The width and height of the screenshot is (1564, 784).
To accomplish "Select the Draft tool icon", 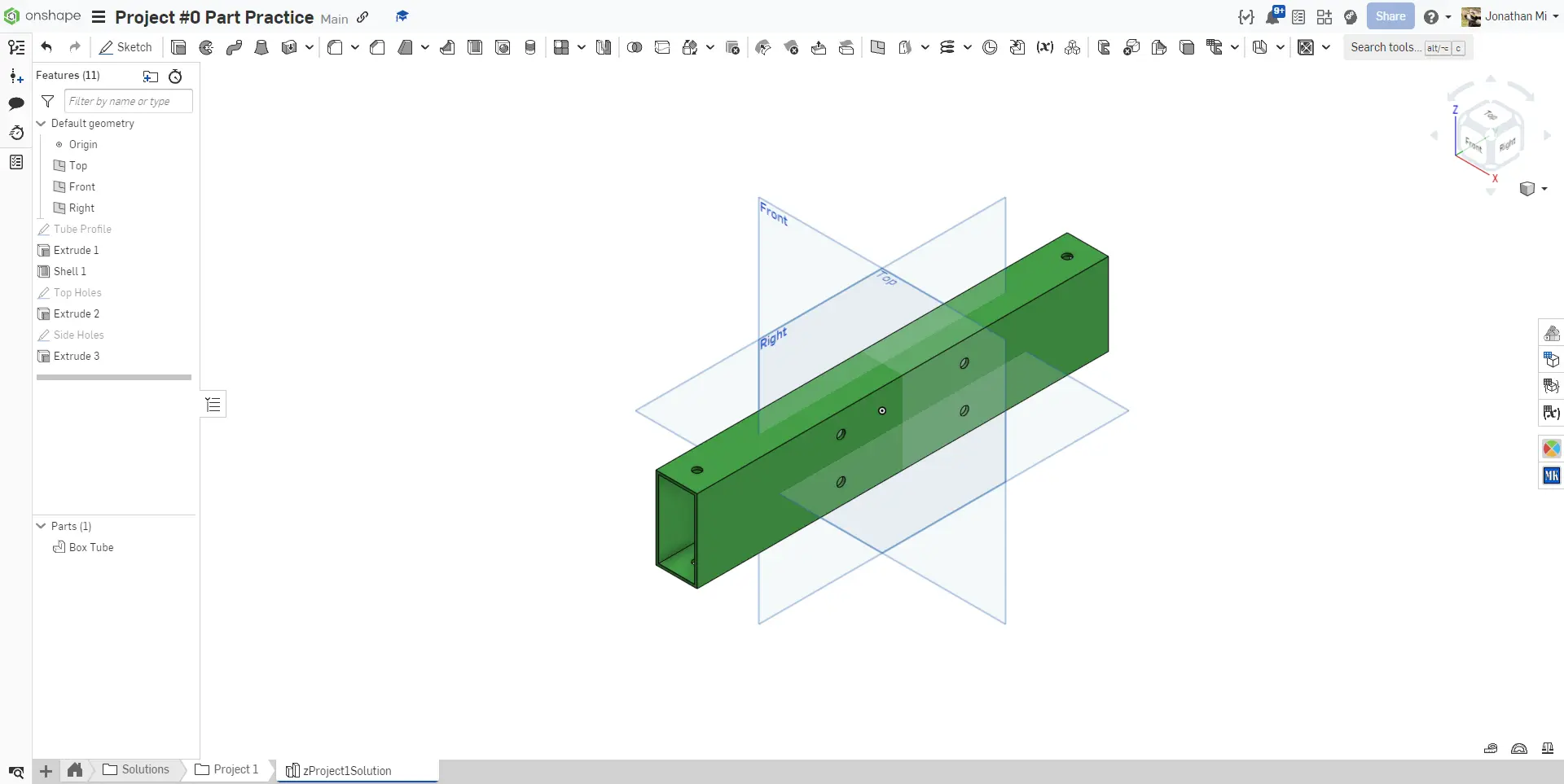I will pyautogui.click(x=405, y=47).
